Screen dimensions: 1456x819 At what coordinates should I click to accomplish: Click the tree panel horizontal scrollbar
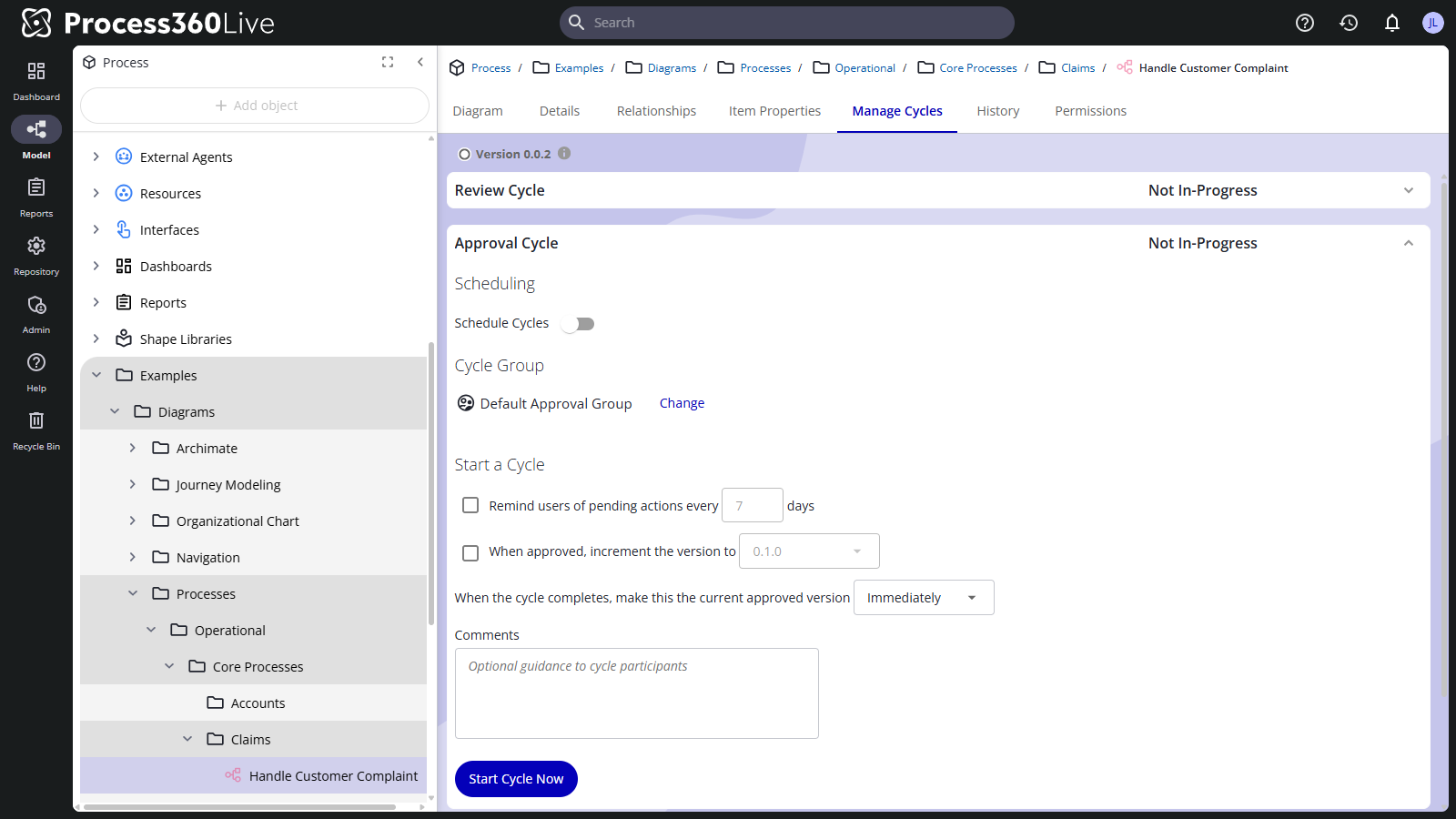pos(239,806)
